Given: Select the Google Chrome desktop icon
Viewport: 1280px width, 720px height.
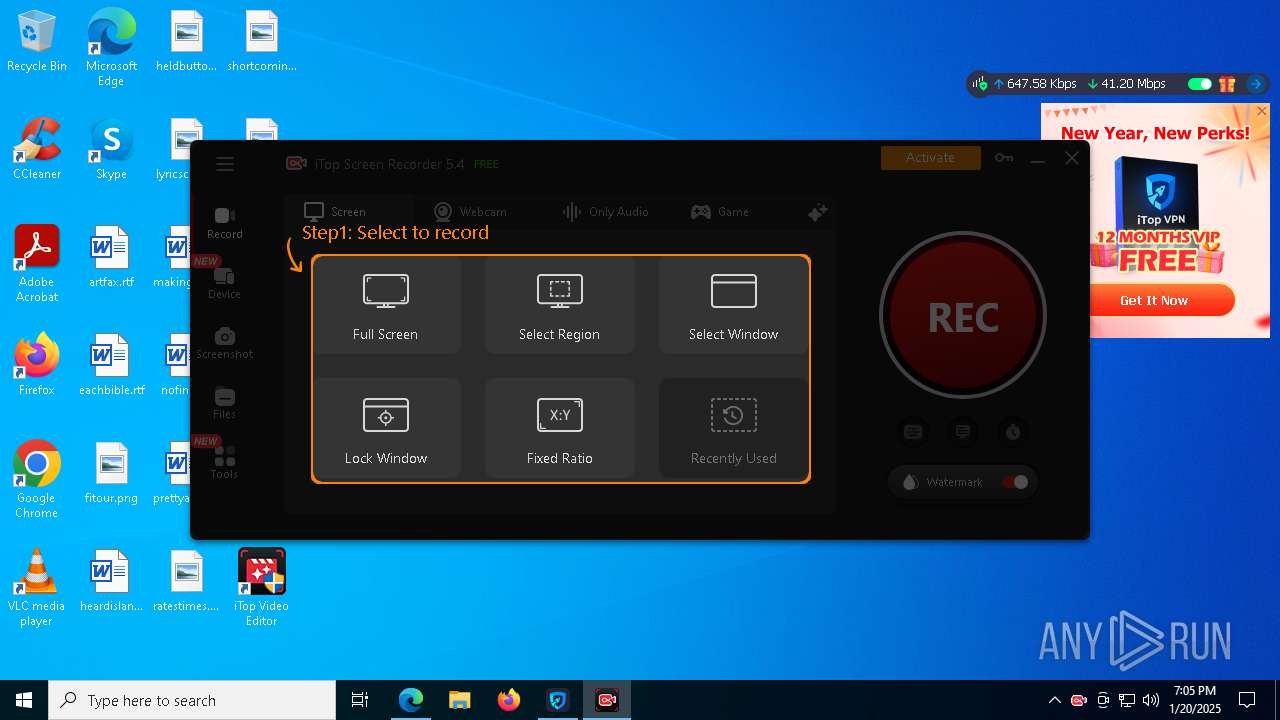Looking at the screenshot, I should [x=37, y=480].
